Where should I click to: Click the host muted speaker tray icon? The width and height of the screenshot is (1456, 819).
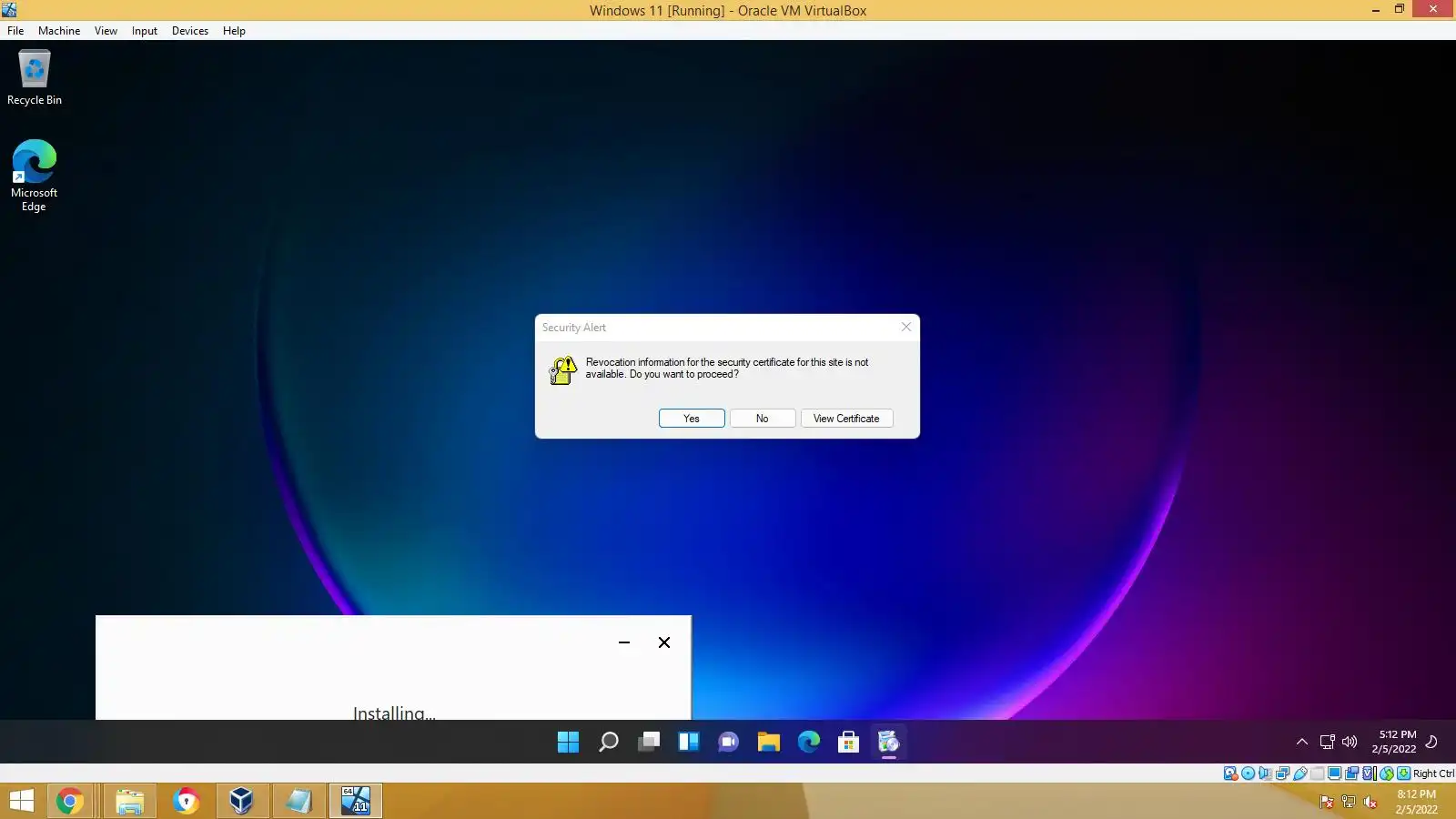[1370, 802]
